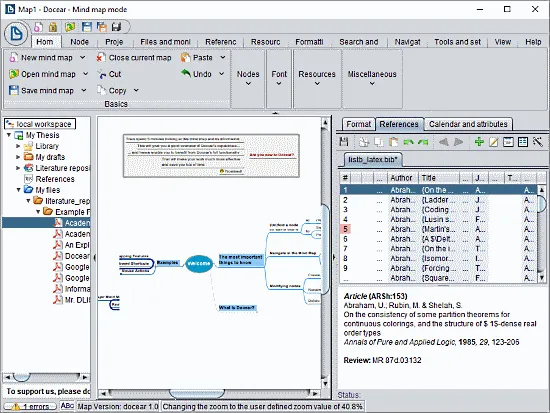Collapse the My files tree node
Screen dimensions: 550x413
point(19,190)
